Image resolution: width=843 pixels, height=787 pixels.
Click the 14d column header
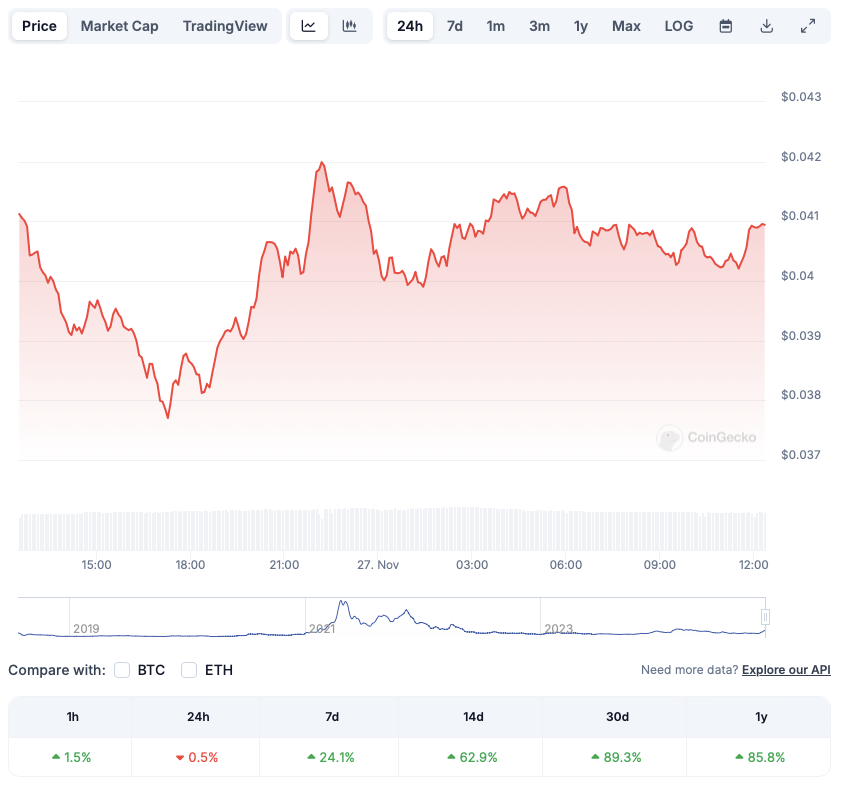pos(473,717)
